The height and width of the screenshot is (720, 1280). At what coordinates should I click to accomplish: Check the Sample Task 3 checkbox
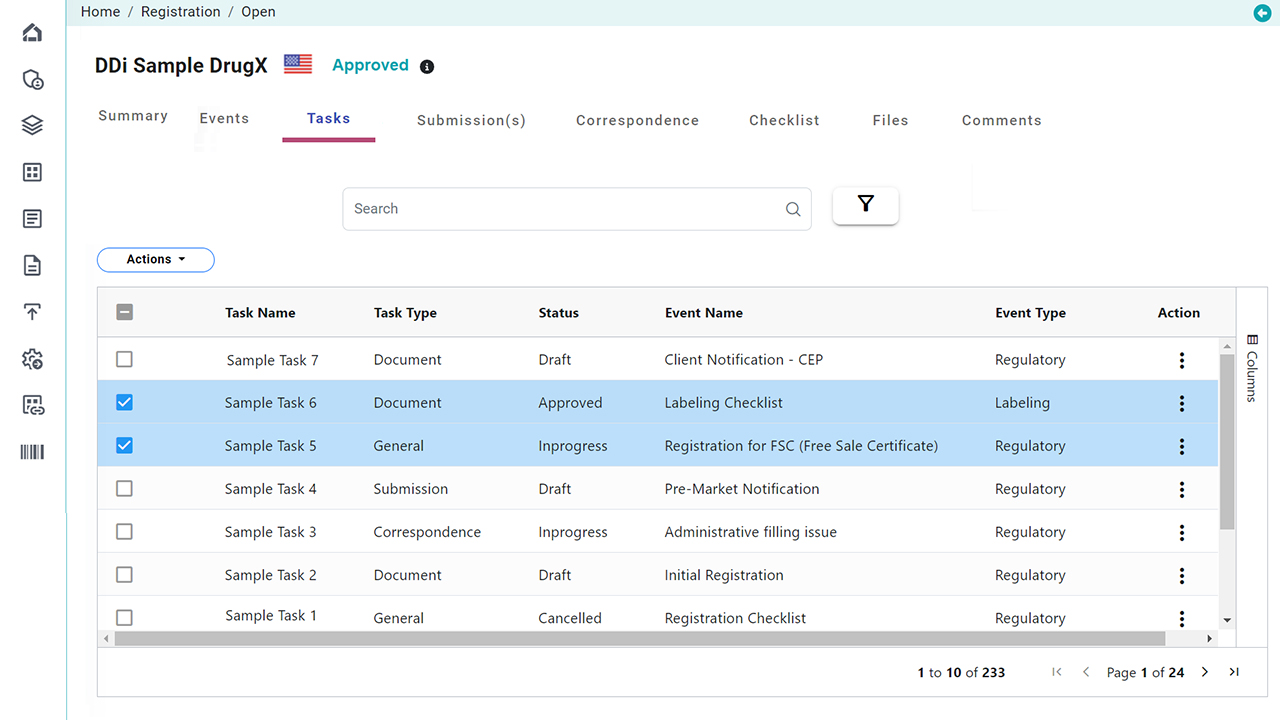pos(124,531)
